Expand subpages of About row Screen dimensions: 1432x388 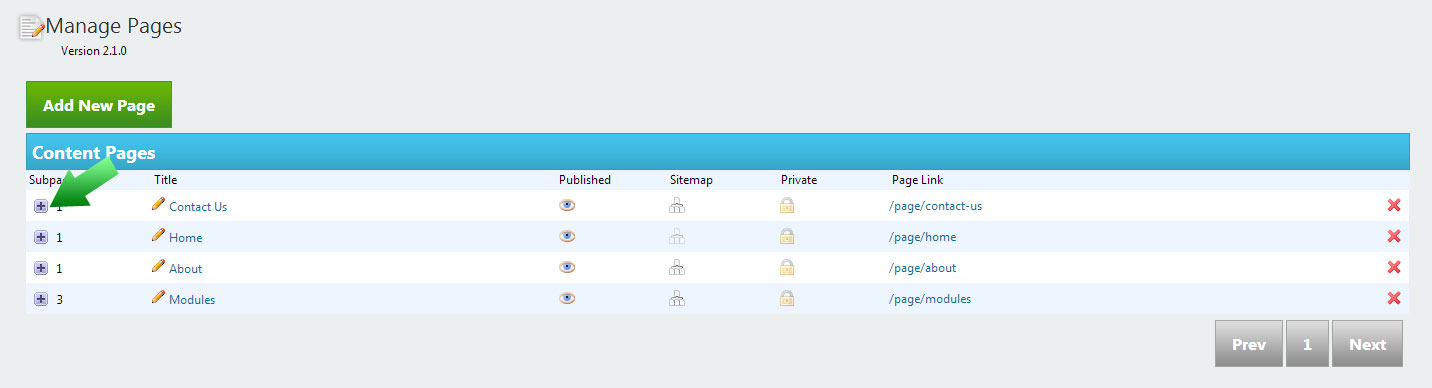[x=41, y=268]
